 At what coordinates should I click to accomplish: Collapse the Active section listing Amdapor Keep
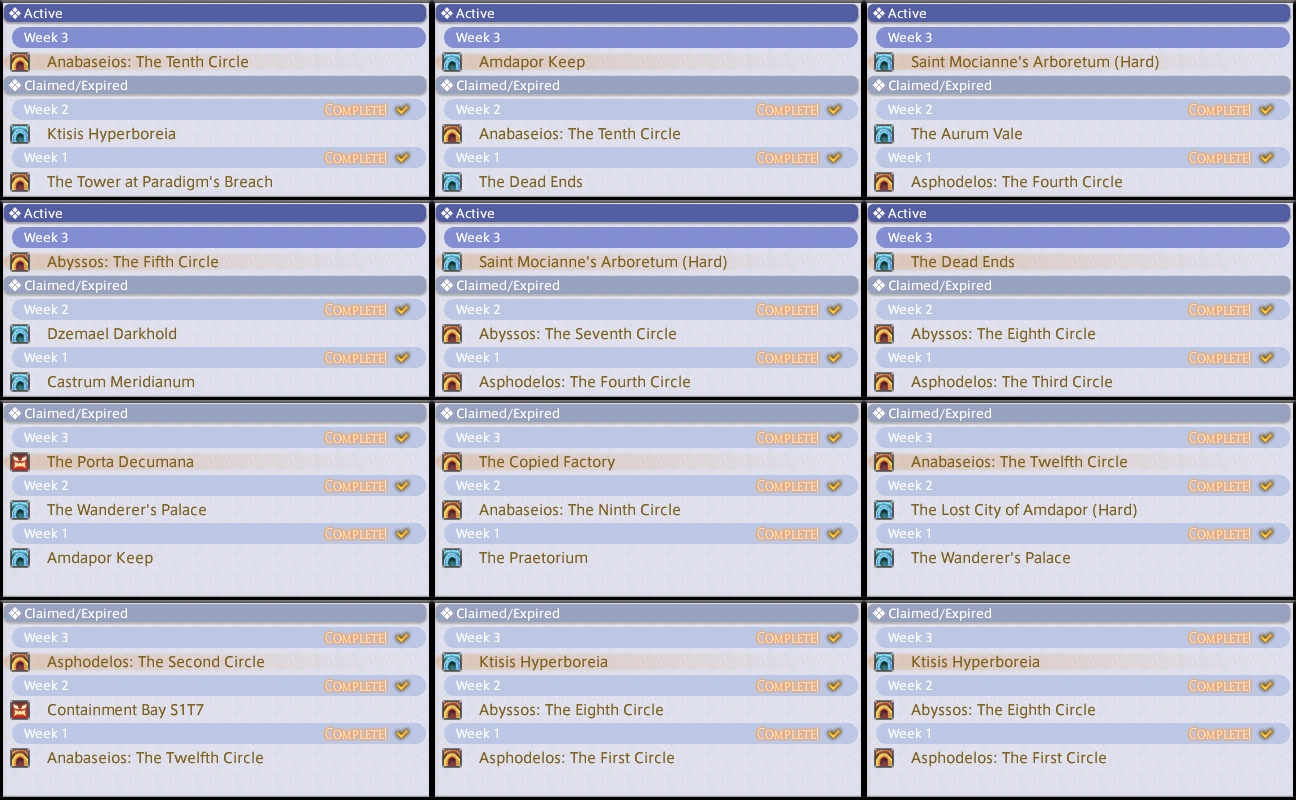tap(647, 14)
